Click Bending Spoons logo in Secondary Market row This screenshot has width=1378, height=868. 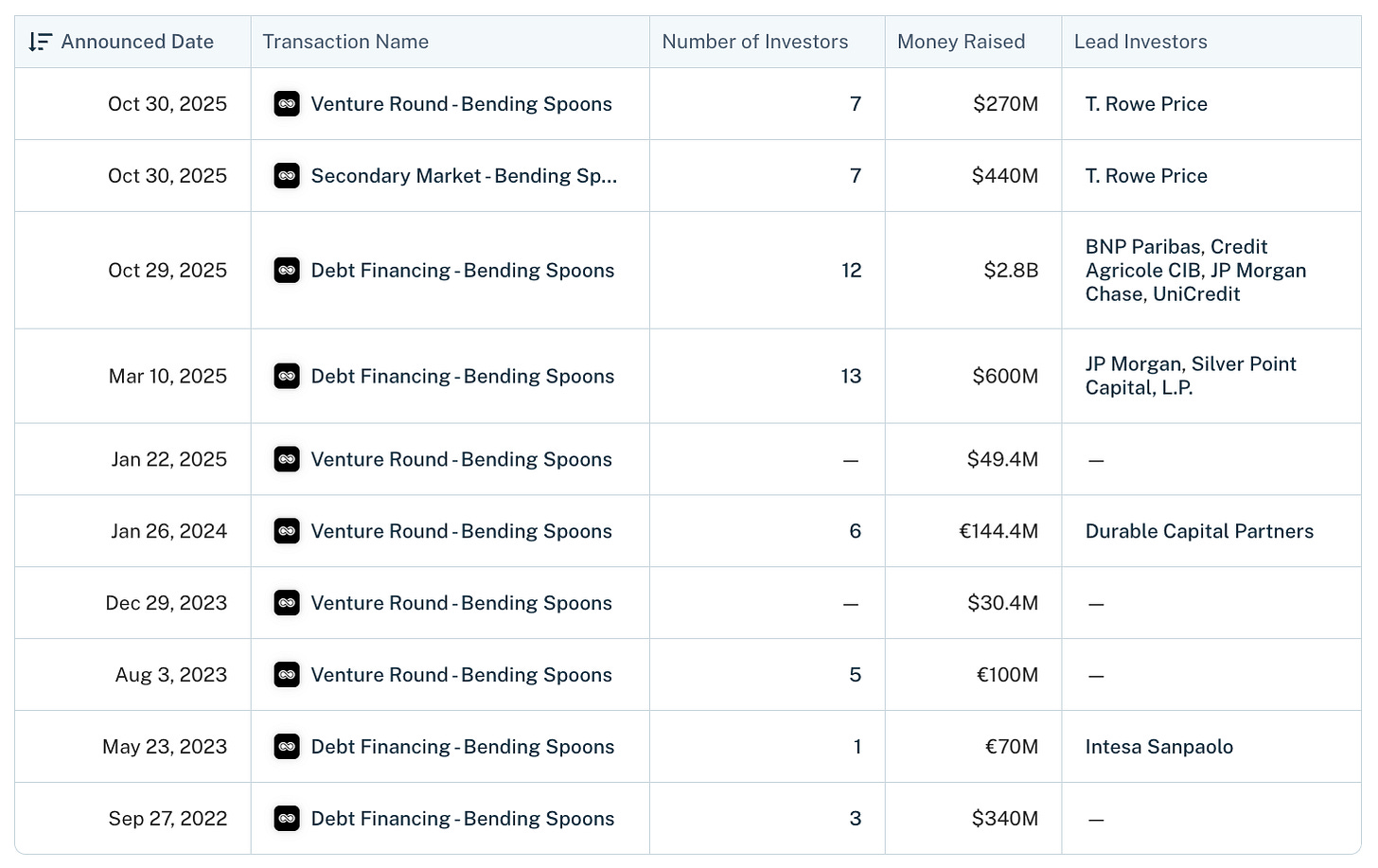pos(287,176)
